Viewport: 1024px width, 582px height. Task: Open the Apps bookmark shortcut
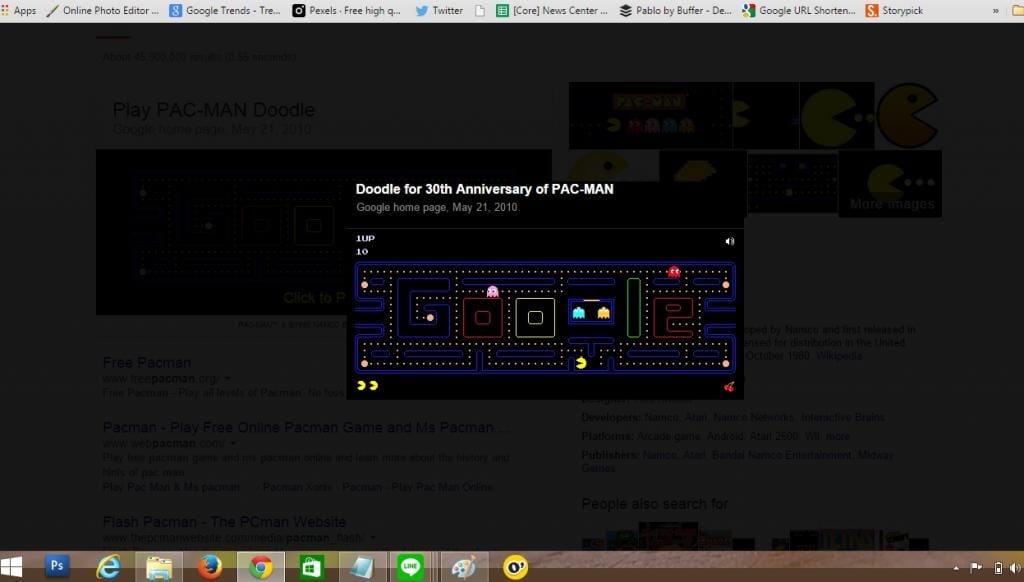(x=19, y=10)
